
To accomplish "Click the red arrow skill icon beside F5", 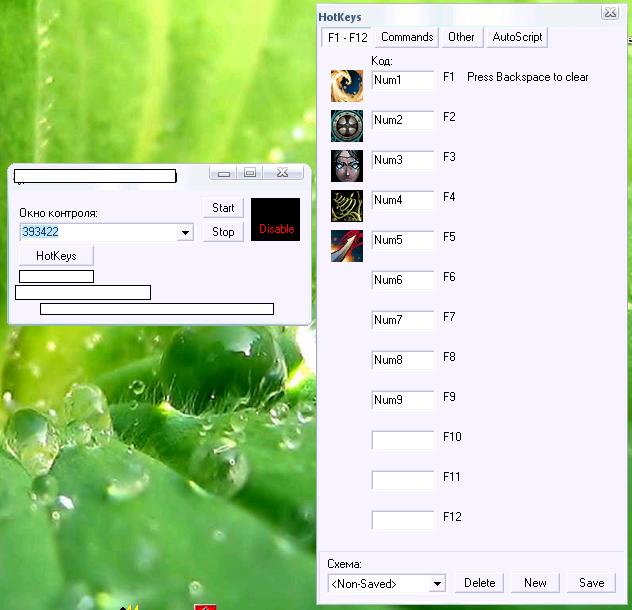I will click(x=347, y=246).
